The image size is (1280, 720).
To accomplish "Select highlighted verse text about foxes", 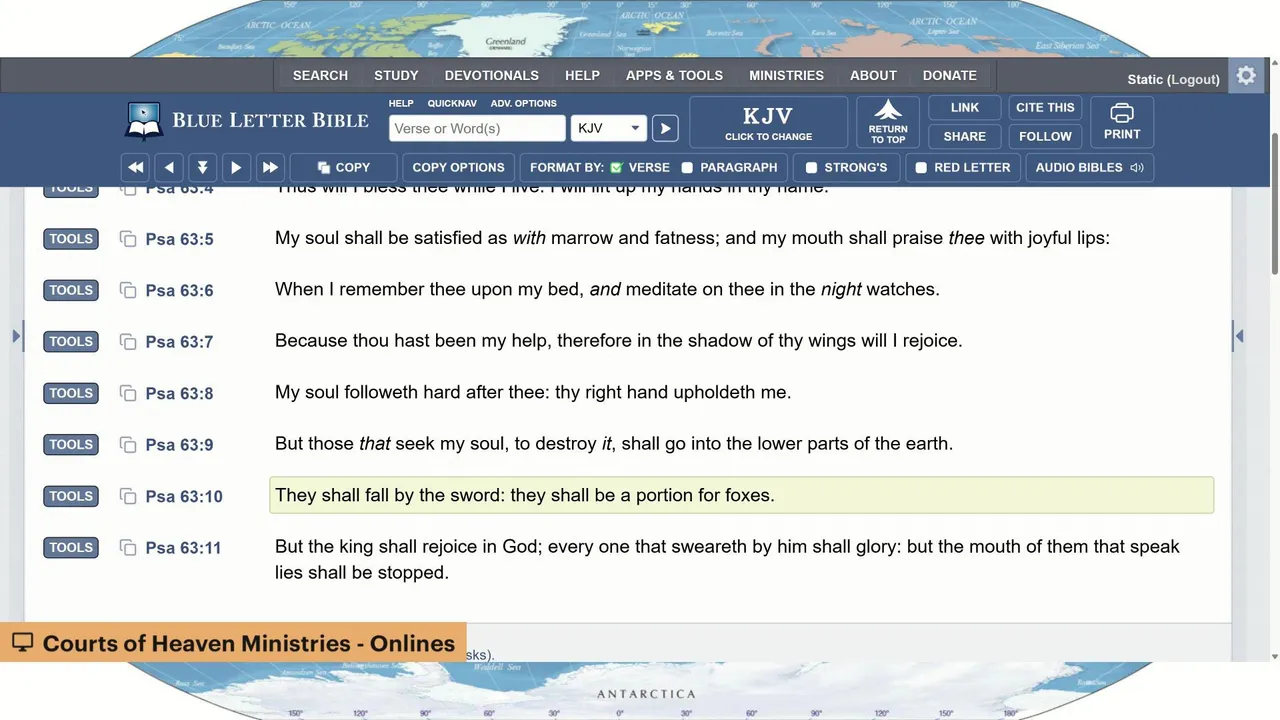I will pyautogui.click(x=525, y=495).
